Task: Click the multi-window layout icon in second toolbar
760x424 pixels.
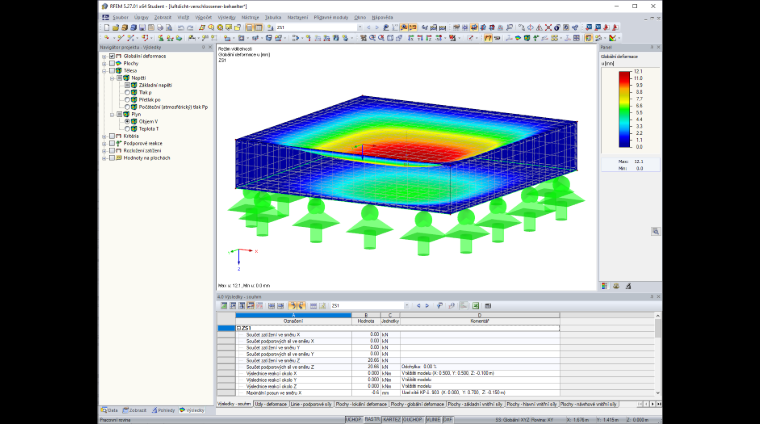Action: [x=576, y=38]
